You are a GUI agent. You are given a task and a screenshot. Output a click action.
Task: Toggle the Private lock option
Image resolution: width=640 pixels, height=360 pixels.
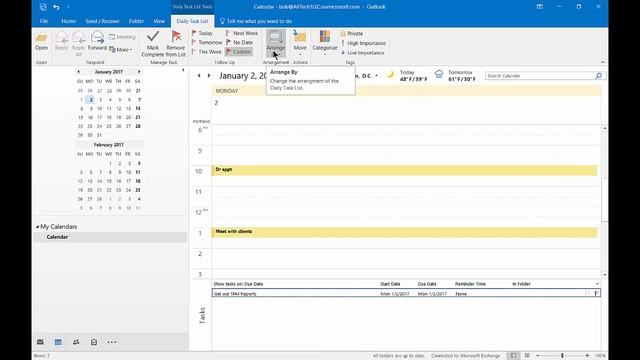(352, 33)
